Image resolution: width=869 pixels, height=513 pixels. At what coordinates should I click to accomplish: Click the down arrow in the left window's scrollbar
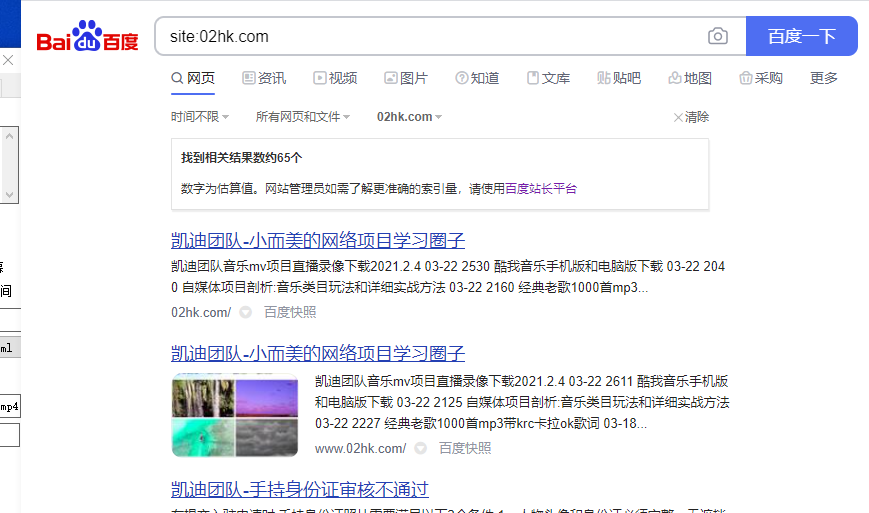(x=9, y=194)
